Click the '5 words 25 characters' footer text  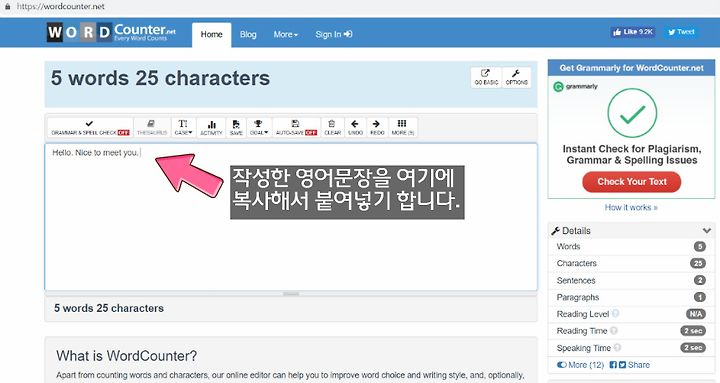click(109, 308)
